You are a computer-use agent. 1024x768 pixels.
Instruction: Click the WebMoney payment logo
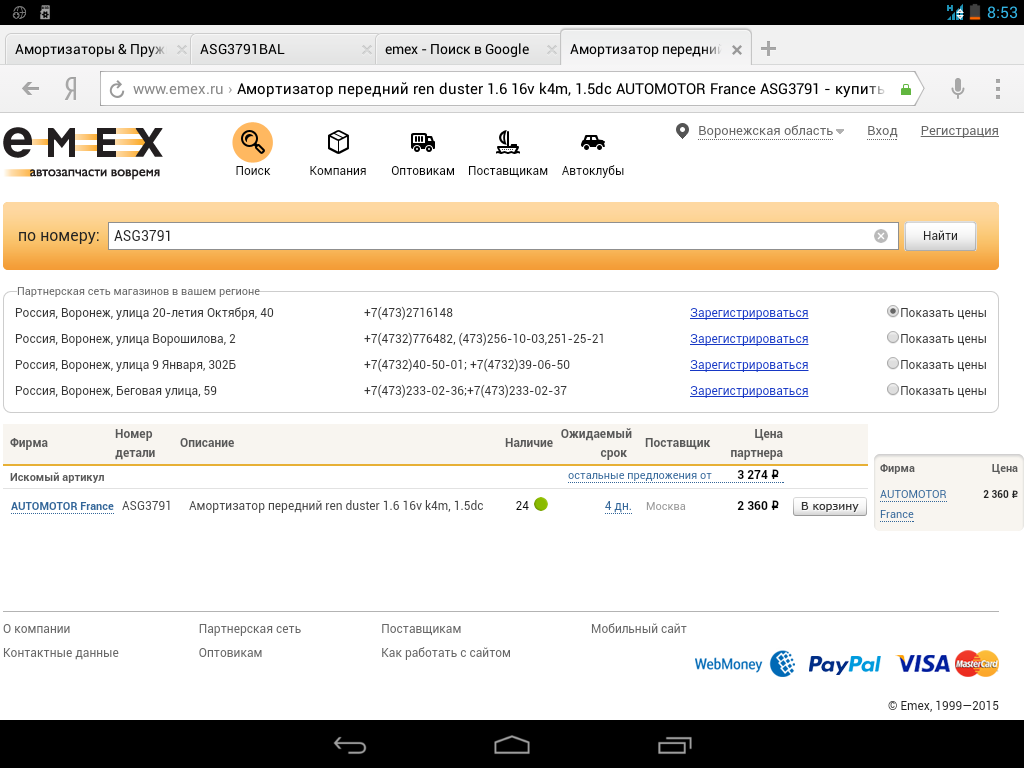click(x=744, y=664)
